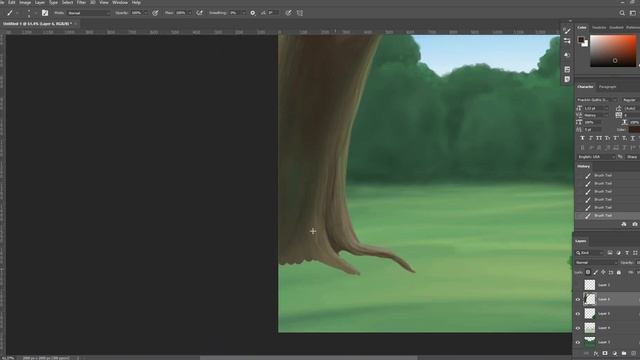
Task: Hide Layer 6 with its eye icon
Action: coord(578,300)
